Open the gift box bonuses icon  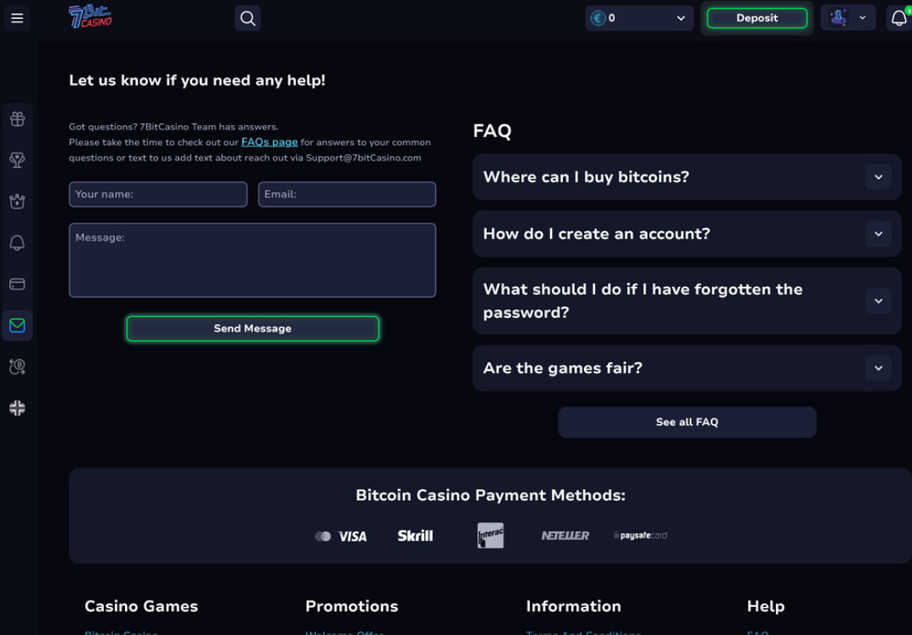coord(17,119)
